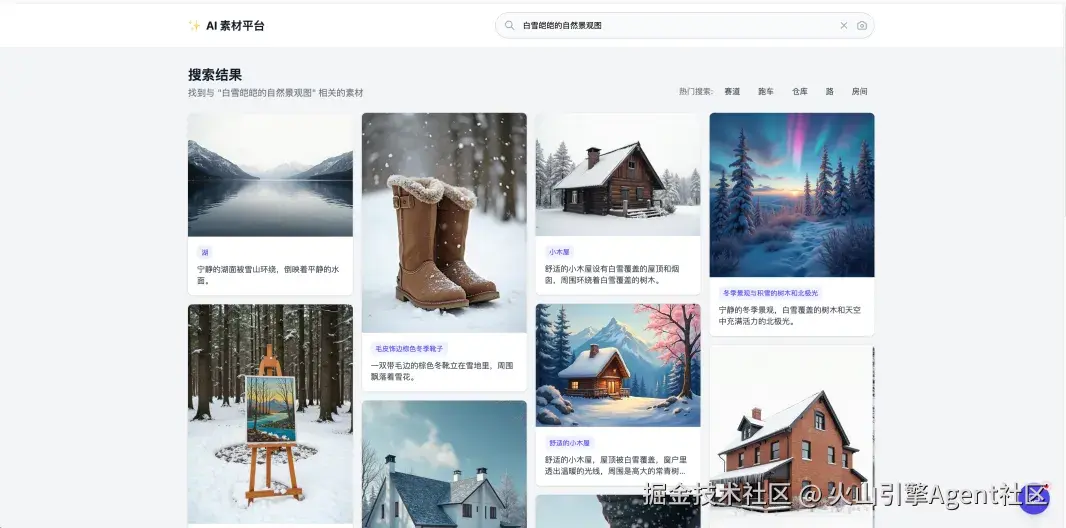
Task: Click the 毛皮饰边棕色冬季靴子 tag
Action: click(x=409, y=349)
